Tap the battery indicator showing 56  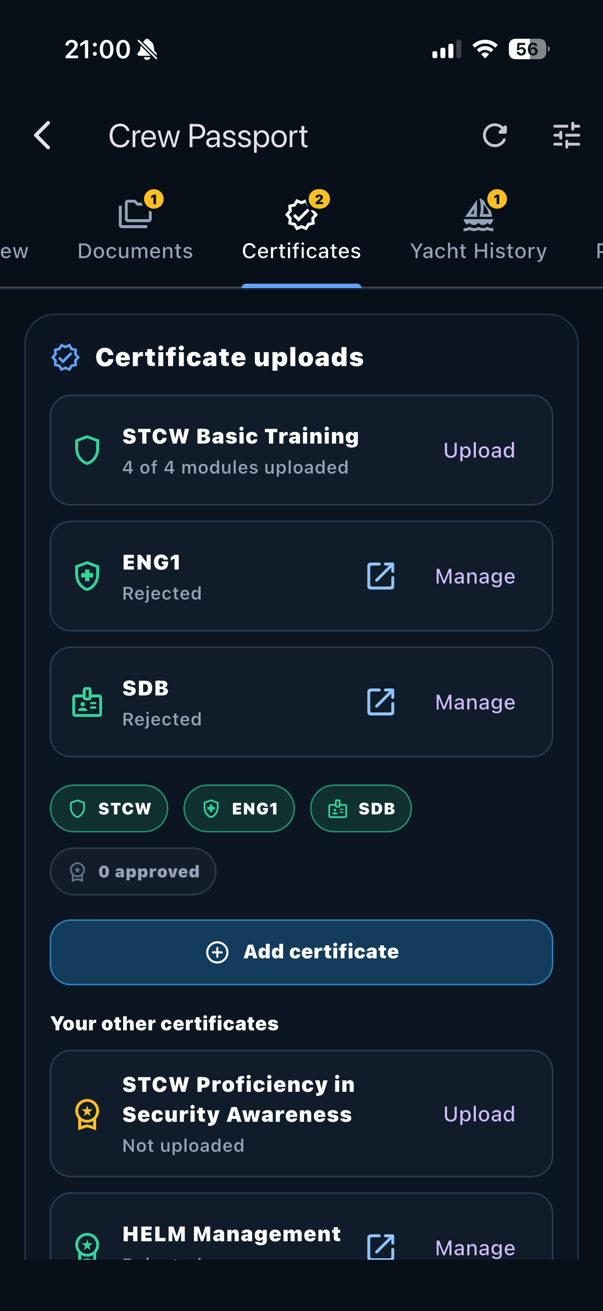coord(528,49)
